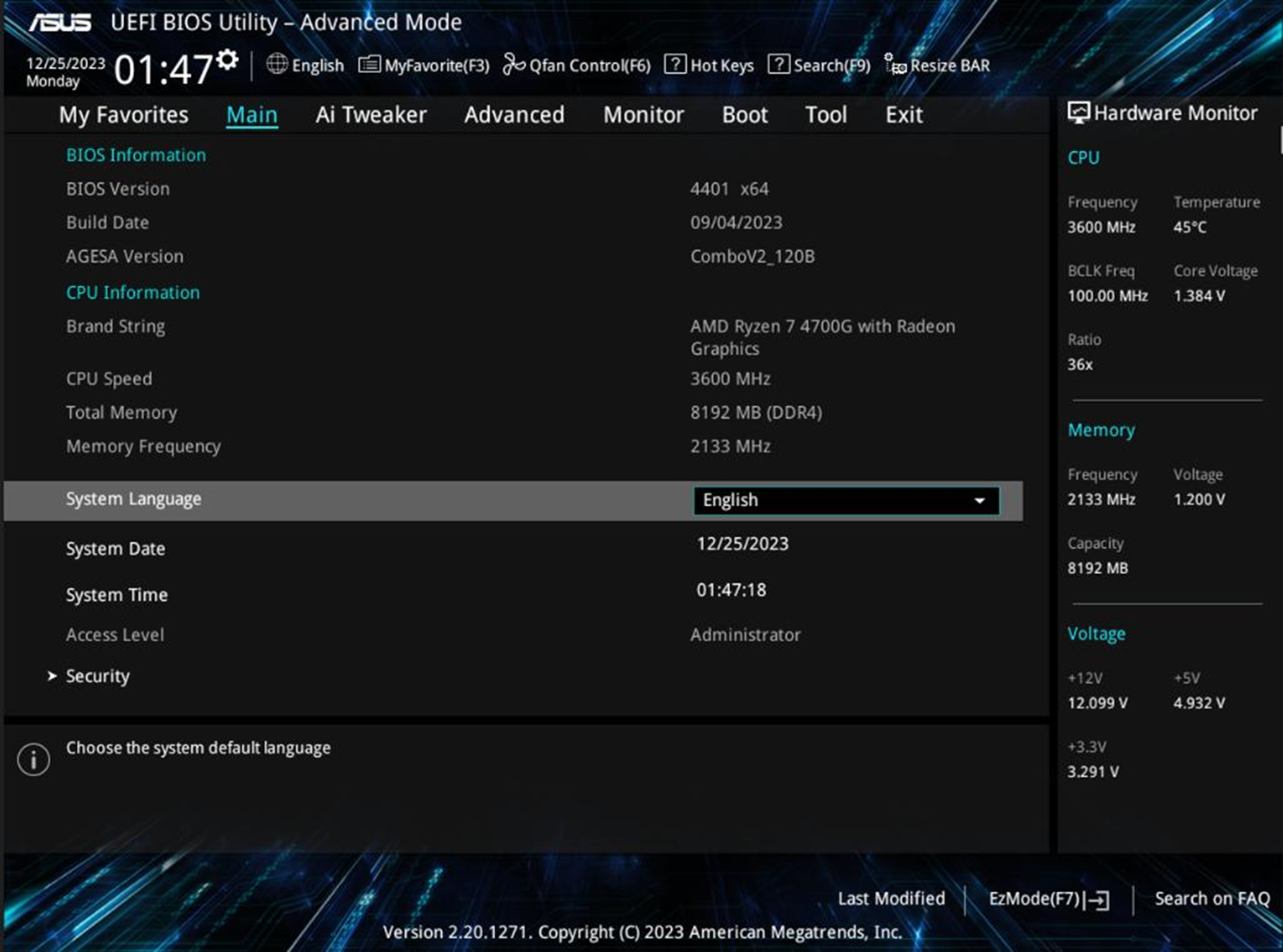Toggle the Resize BAR icon
1283x952 pixels.
(895, 64)
